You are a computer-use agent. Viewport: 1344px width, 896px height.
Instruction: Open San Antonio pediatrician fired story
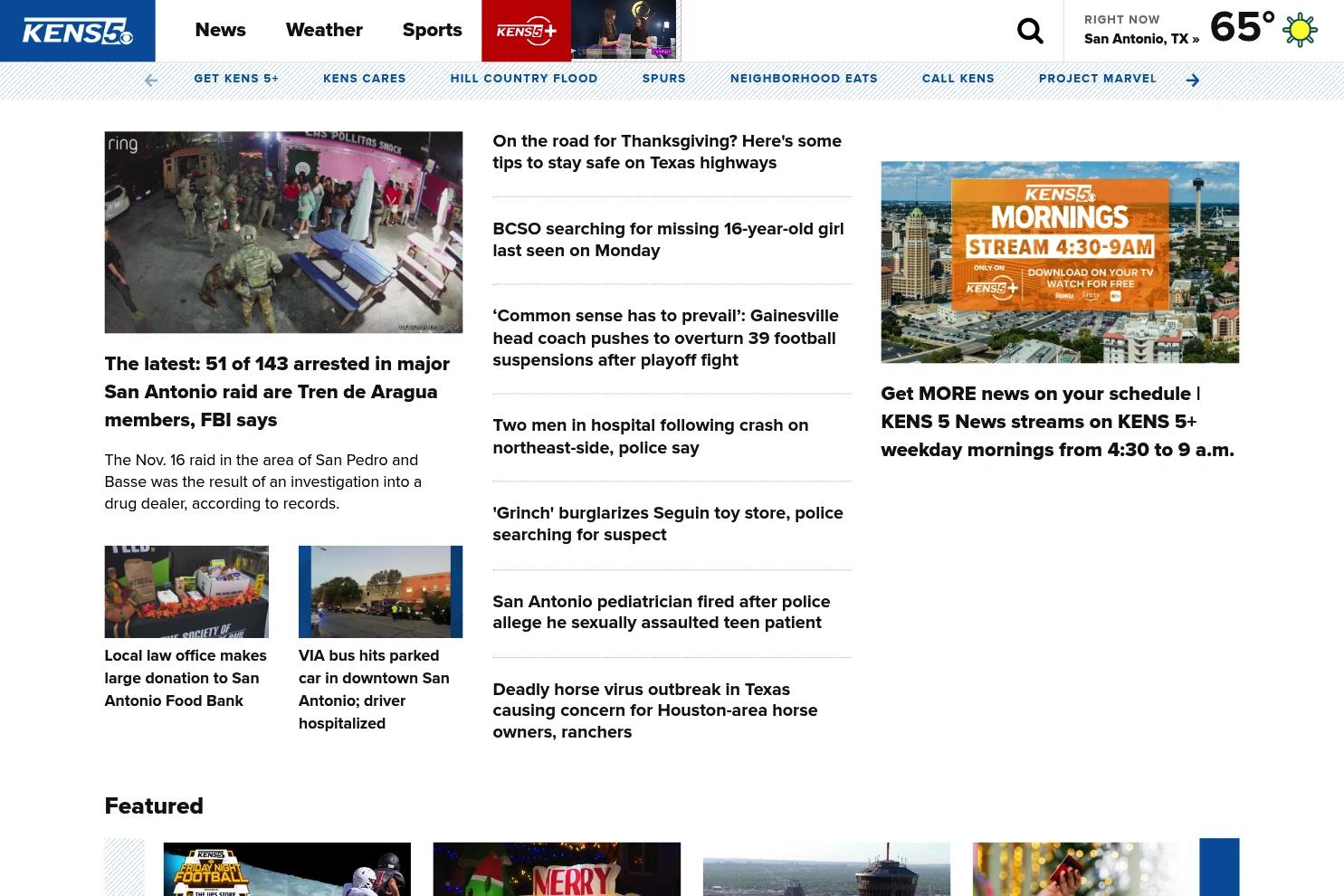coord(661,612)
